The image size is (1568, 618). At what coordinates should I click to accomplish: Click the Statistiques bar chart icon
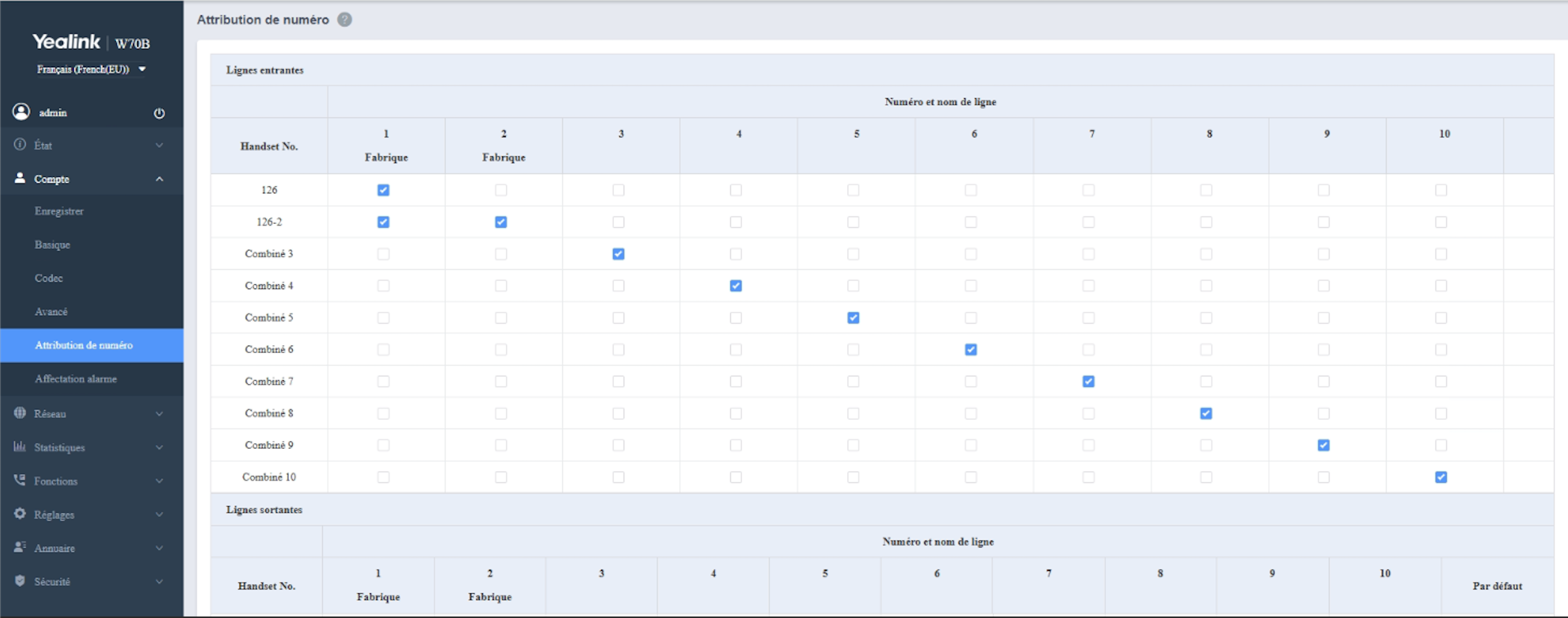tap(20, 447)
